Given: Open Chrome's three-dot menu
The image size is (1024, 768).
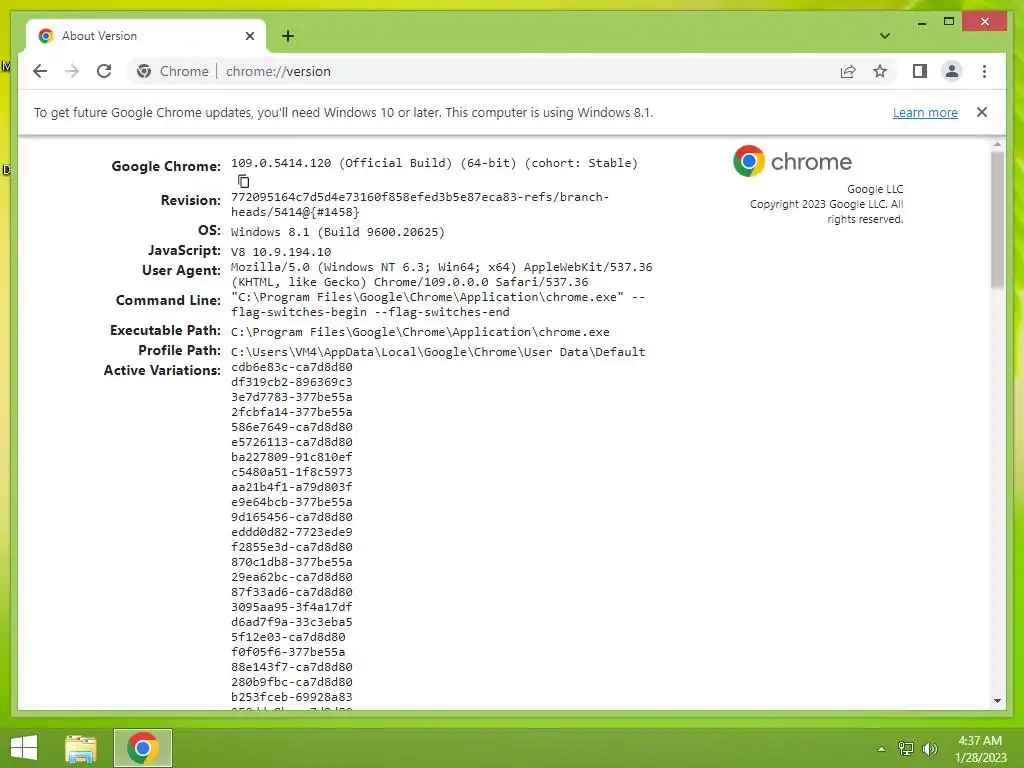Looking at the screenshot, I should pos(984,71).
